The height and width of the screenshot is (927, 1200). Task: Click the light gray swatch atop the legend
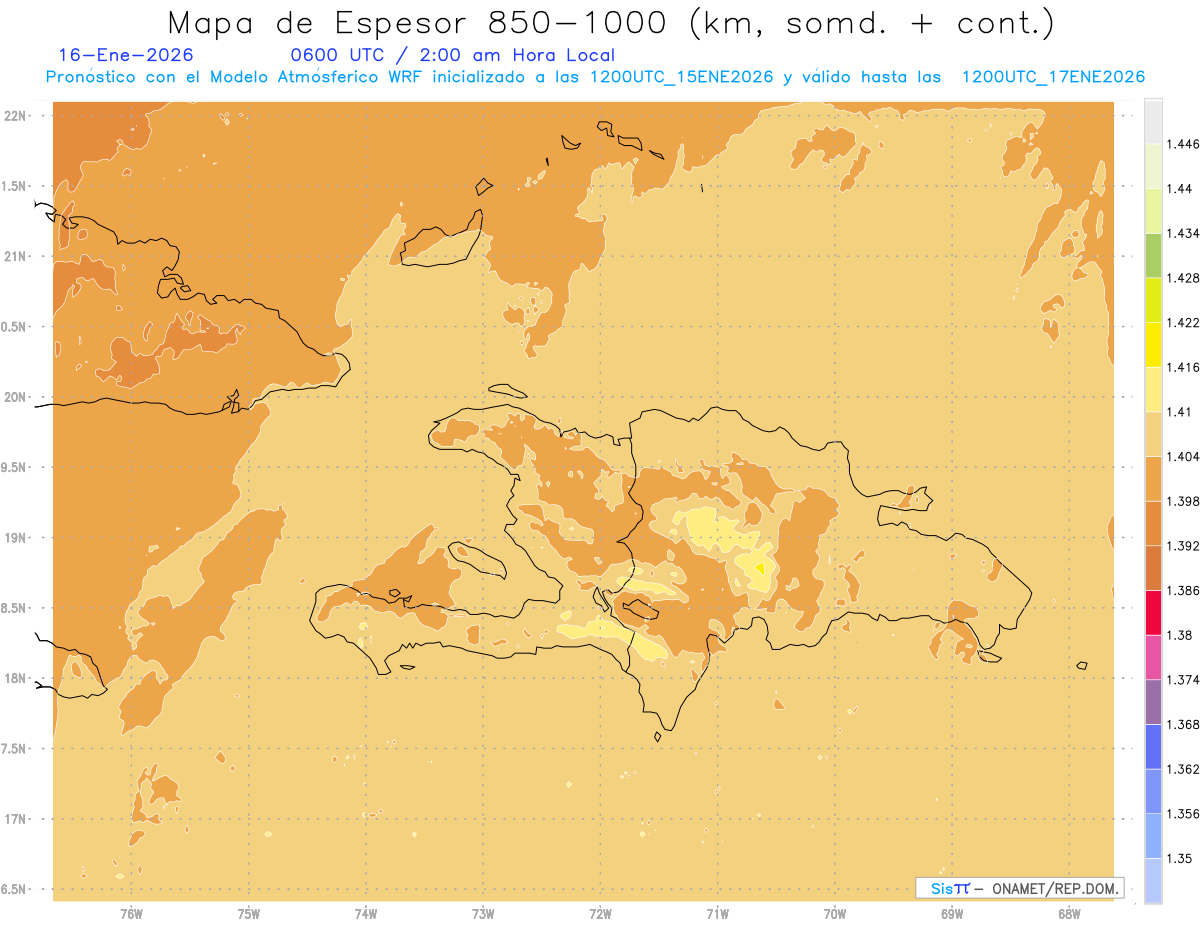[1153, 121]
